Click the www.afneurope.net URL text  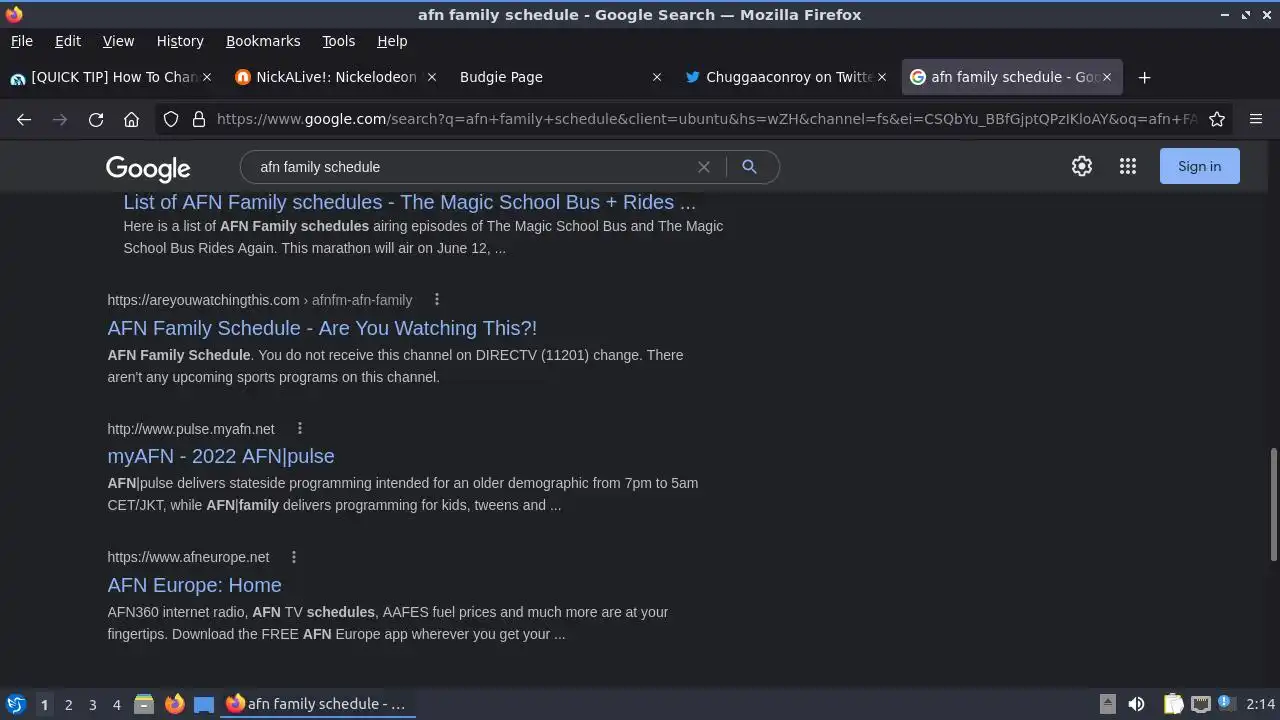coord(188,557)
